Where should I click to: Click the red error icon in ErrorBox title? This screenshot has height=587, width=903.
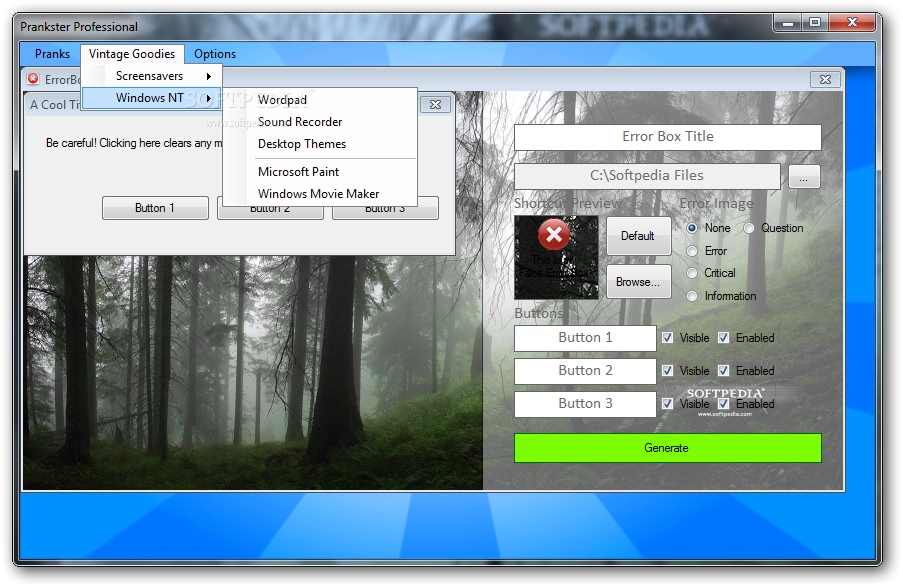coord(33,79)
